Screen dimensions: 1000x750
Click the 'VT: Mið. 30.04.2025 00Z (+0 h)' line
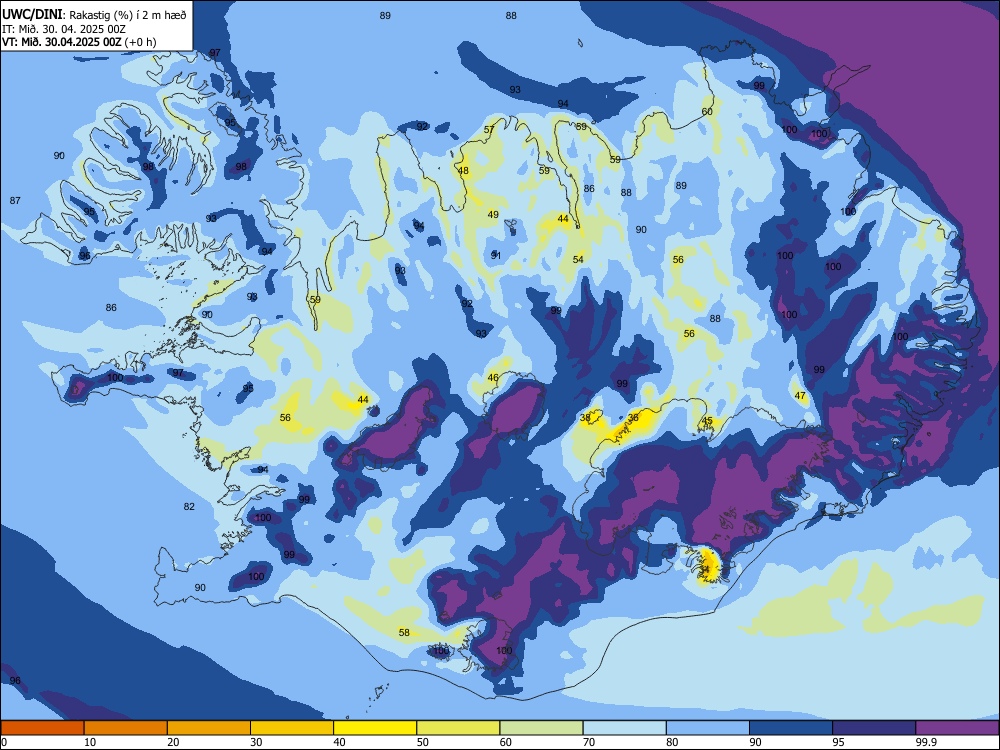pos(79,42)
